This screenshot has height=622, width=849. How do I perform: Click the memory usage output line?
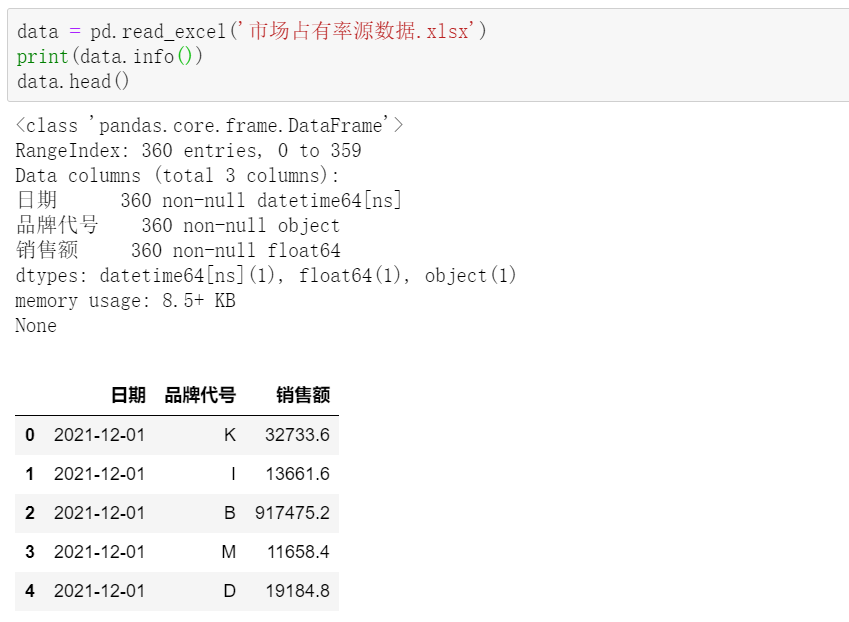[x=126, y=300]
